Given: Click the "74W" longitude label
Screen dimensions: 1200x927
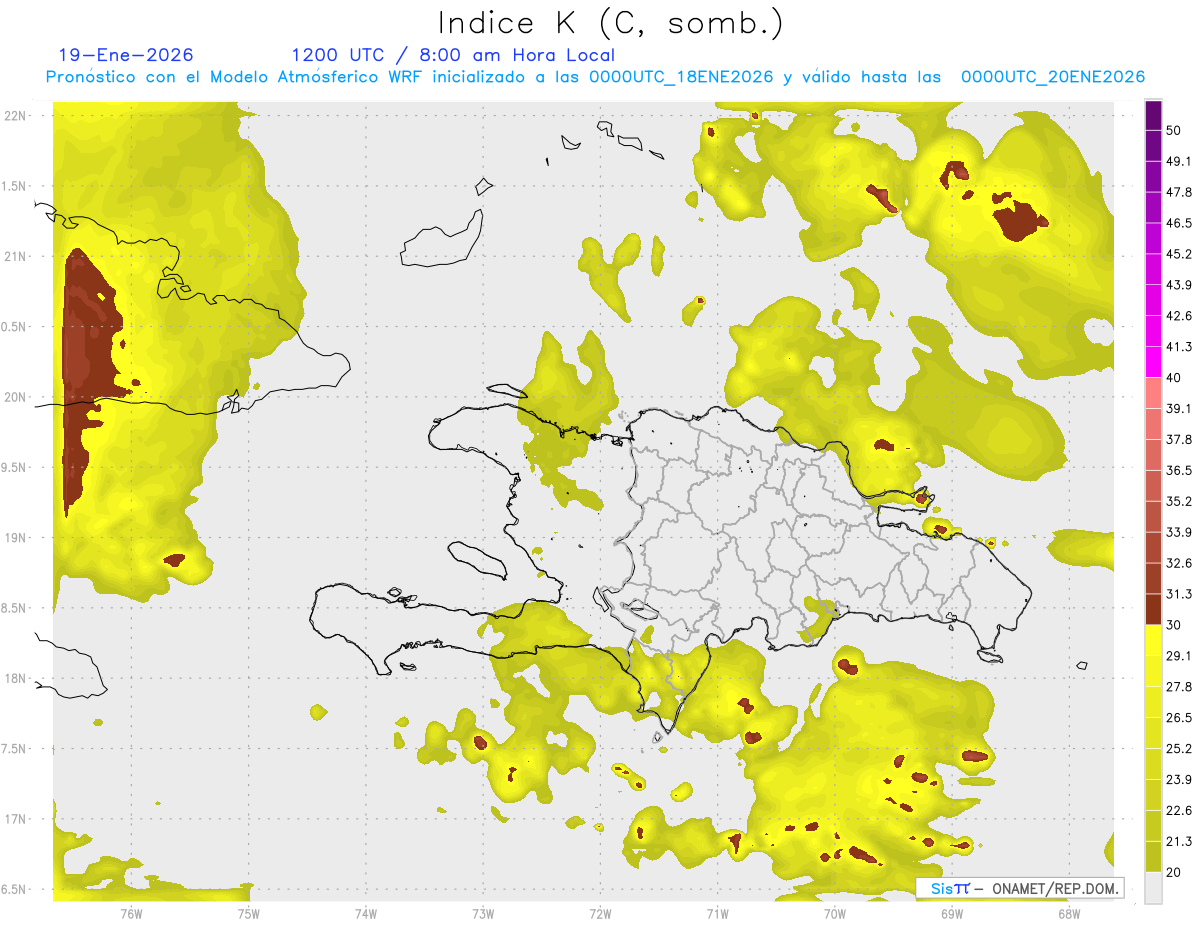Looking at the screenshot, I should coord(366,914).
